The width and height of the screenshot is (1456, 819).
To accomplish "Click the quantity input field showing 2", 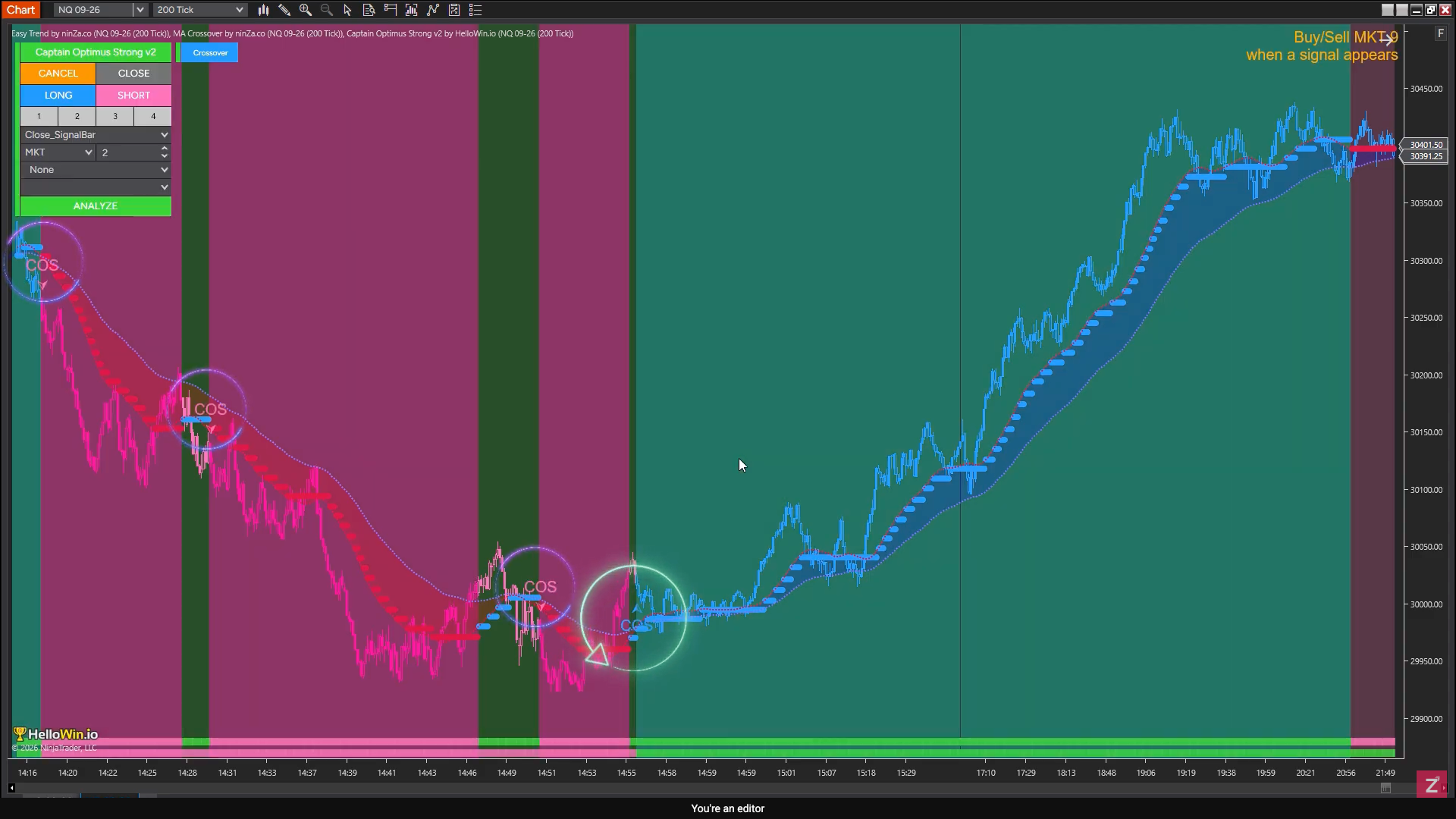I will pyautogui.click(x=128, y=152).
